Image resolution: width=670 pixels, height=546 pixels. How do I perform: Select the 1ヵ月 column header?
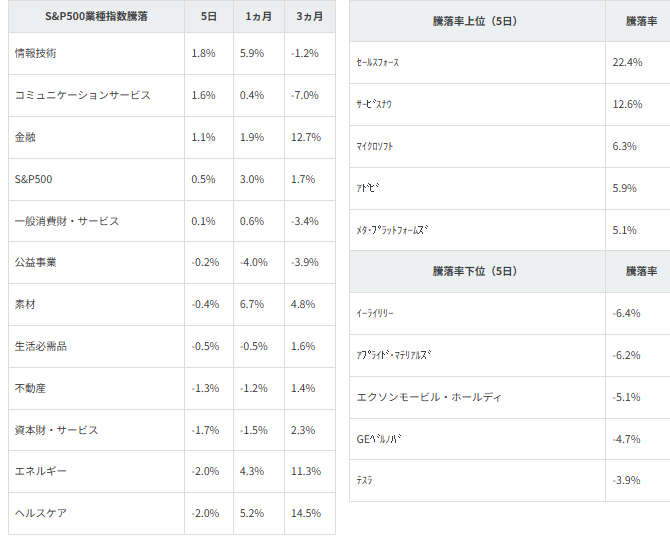coord(259,17)
